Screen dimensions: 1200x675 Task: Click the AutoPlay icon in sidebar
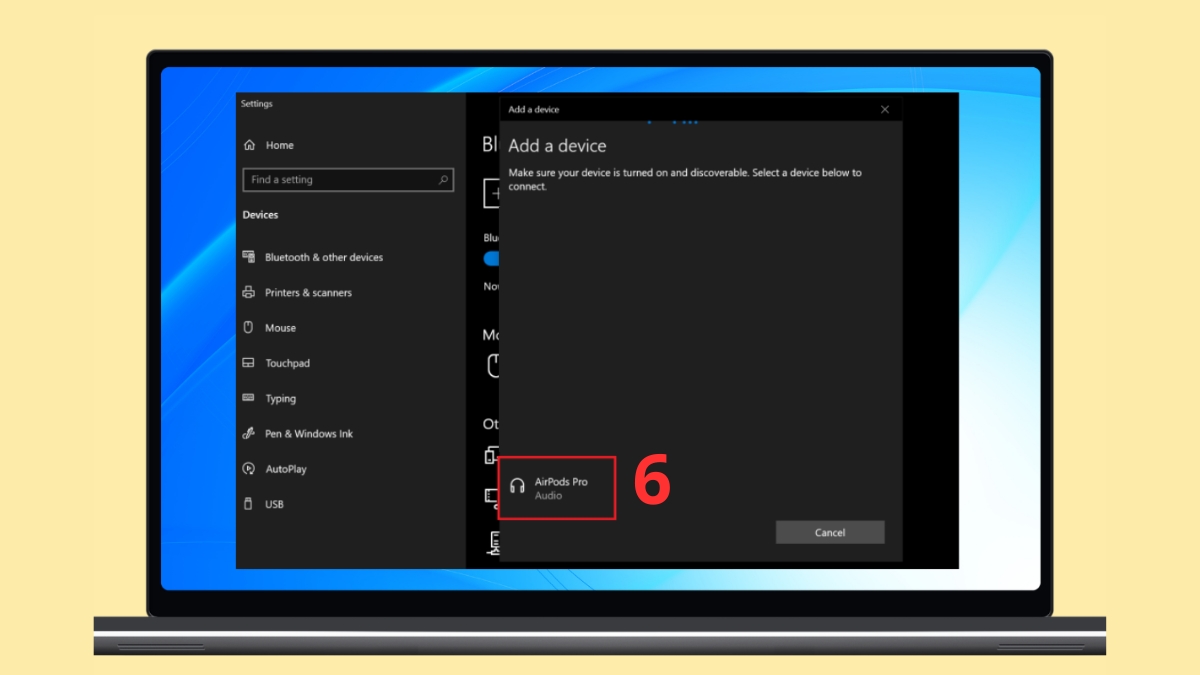click(249, 469)
